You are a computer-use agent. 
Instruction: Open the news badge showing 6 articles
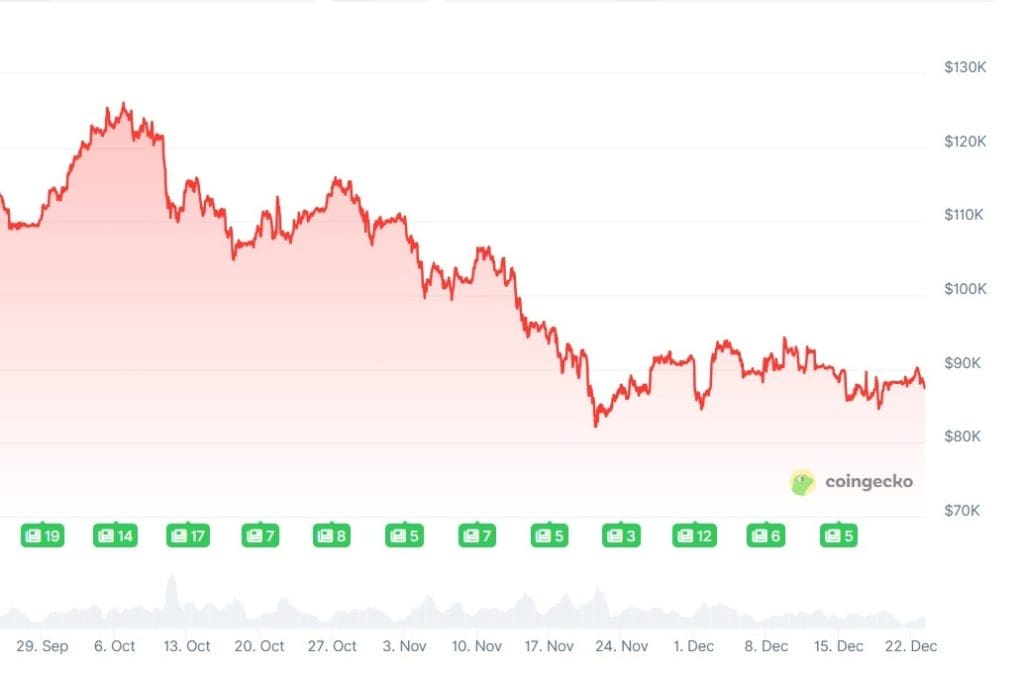[x=766, y=536]
